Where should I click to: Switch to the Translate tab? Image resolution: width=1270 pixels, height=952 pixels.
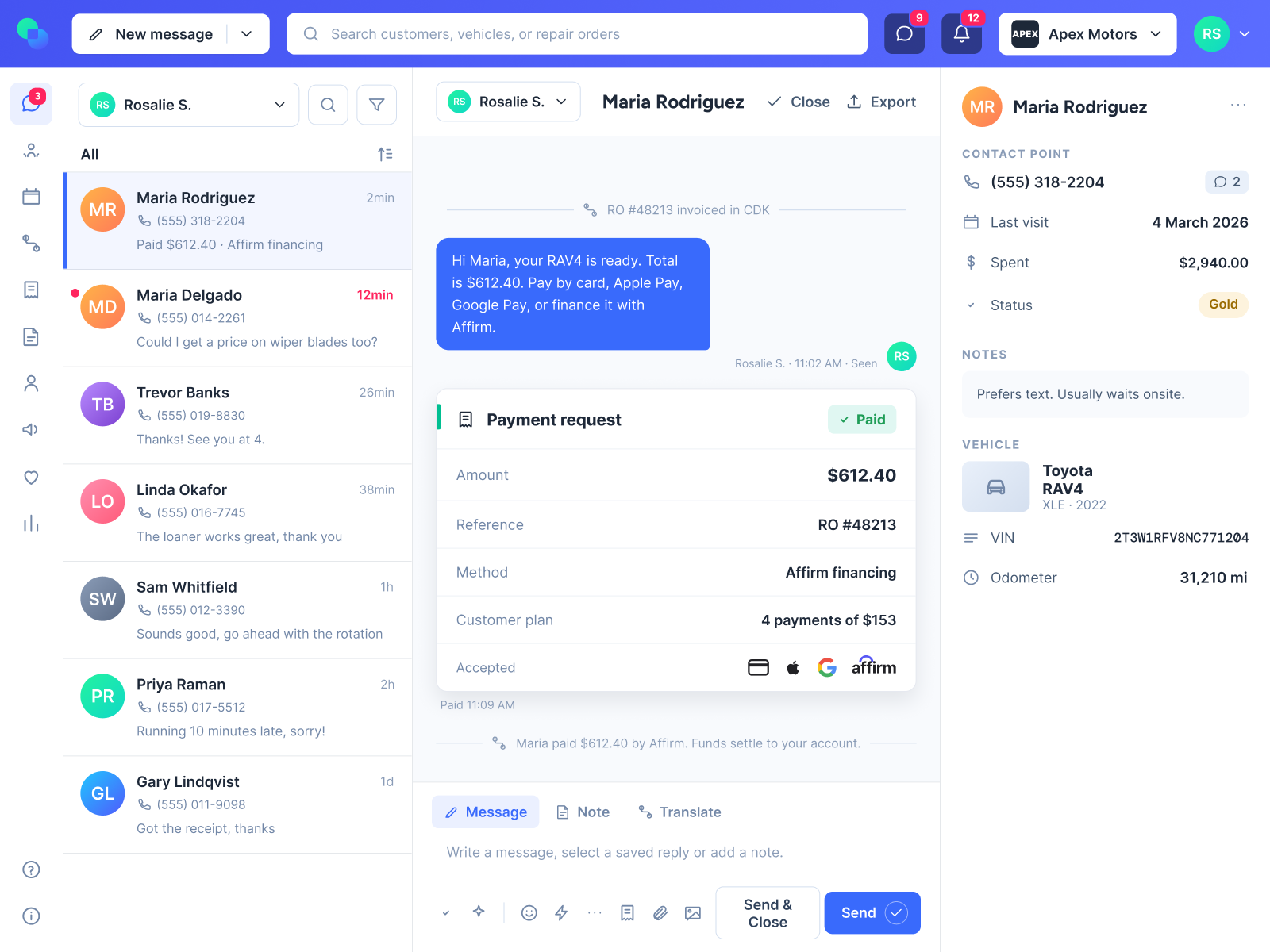pyautogui.click(x=680, y=812)
